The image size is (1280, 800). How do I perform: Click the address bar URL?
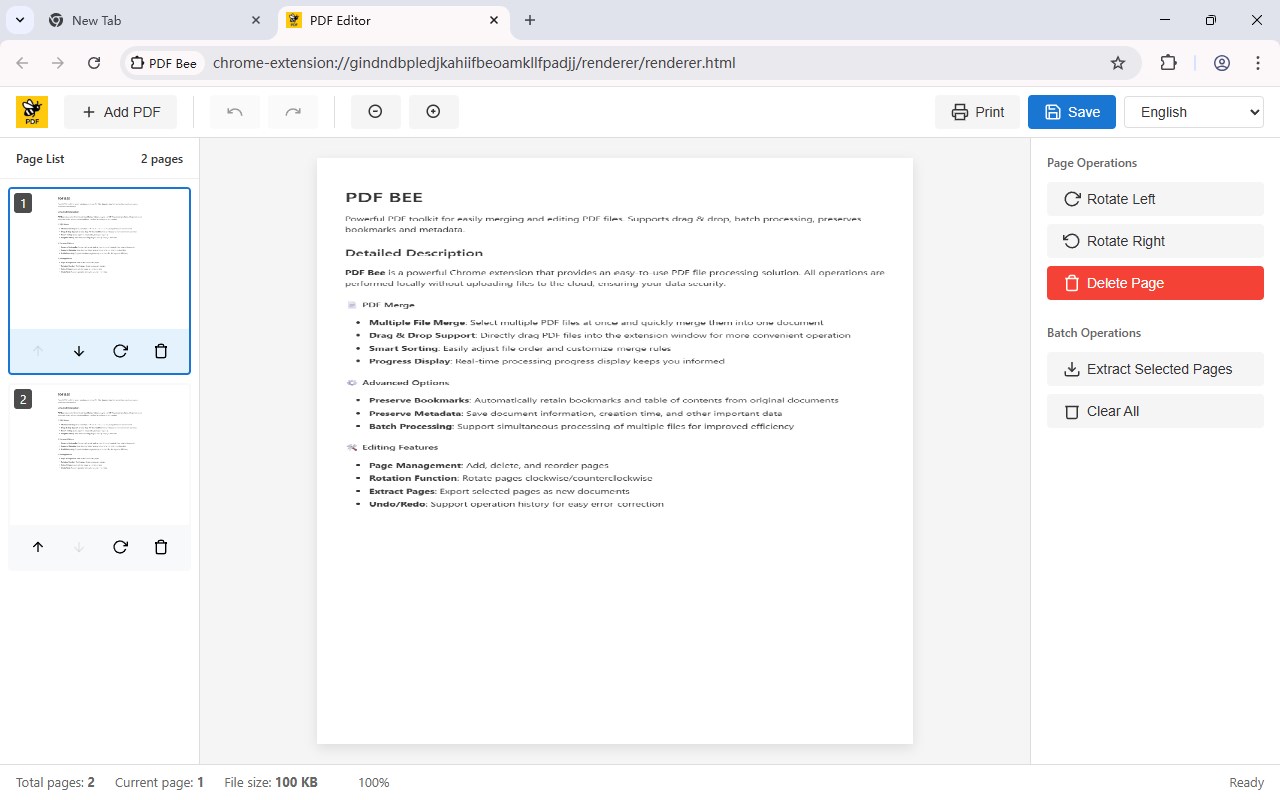click(474, 63)
